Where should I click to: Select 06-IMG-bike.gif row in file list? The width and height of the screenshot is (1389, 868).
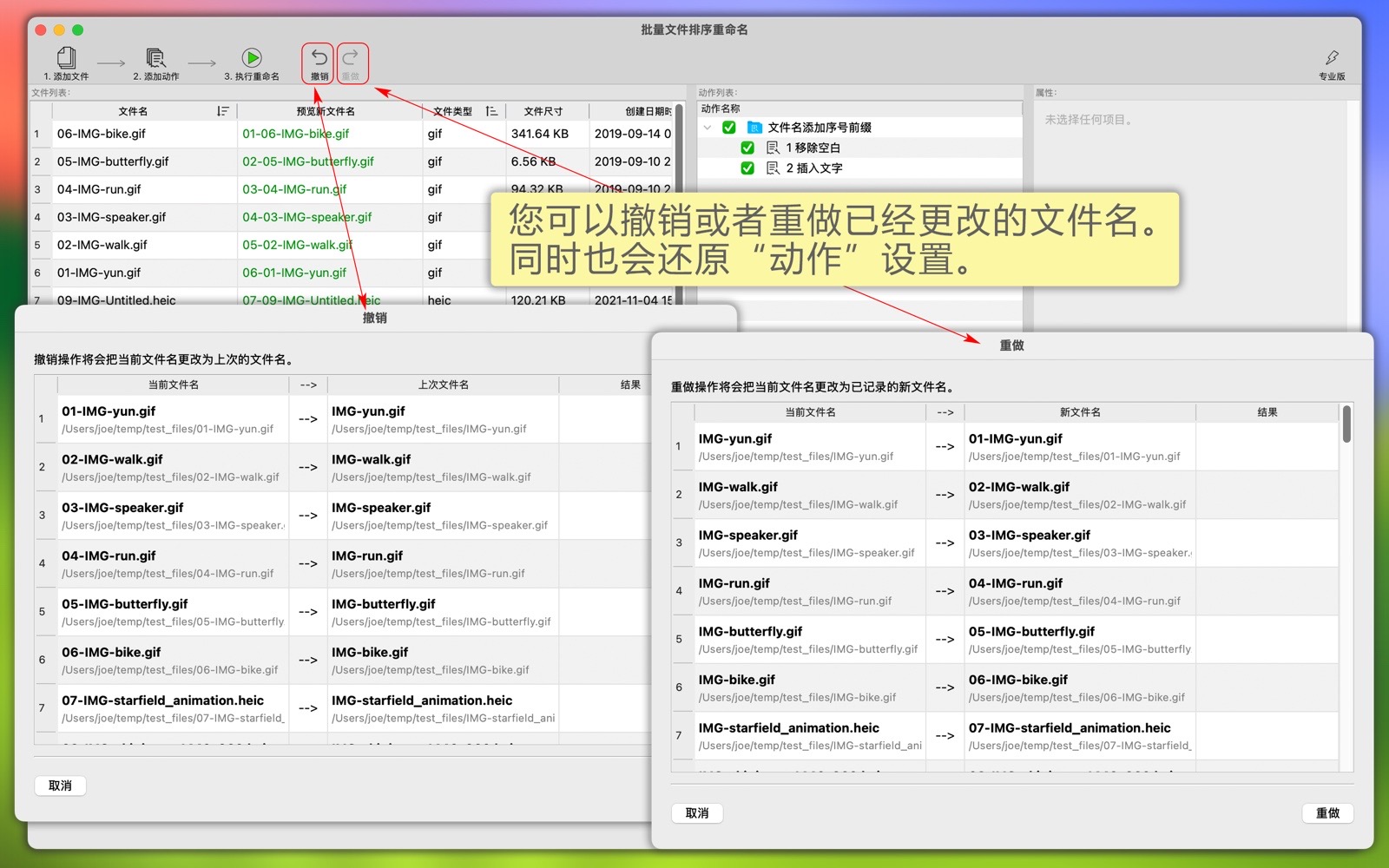(x=139, y=134)
